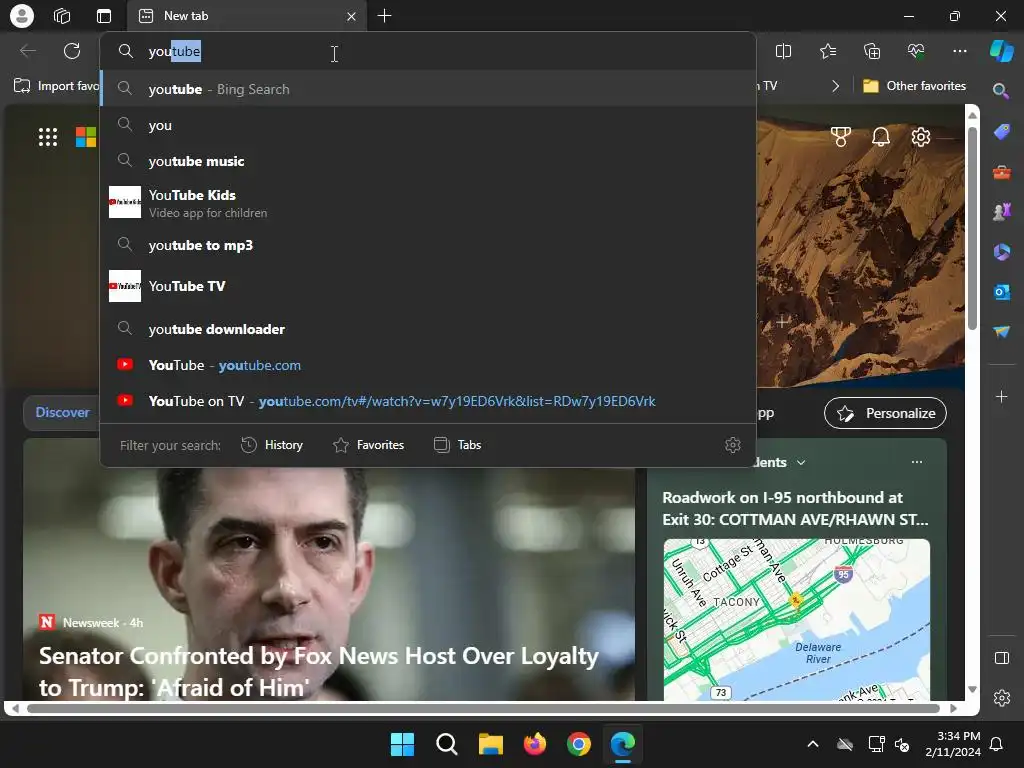Filter search by Favorites
The image size is (1024, 768).
point(368,445)
